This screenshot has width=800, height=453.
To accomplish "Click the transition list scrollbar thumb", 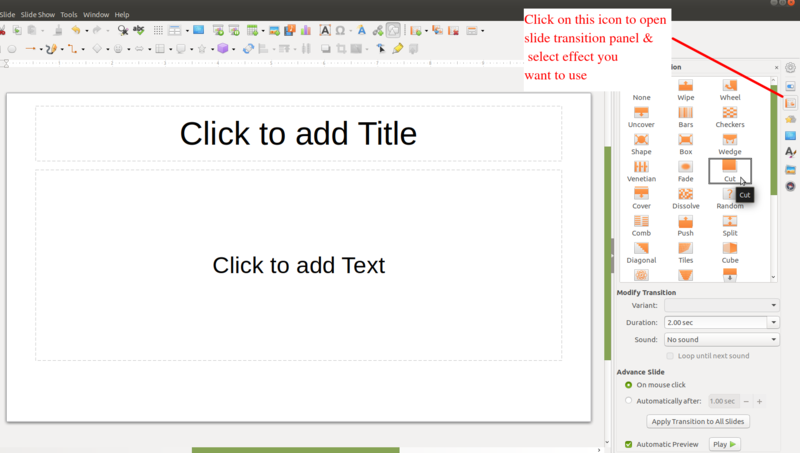I will click(x=773, y=140).
